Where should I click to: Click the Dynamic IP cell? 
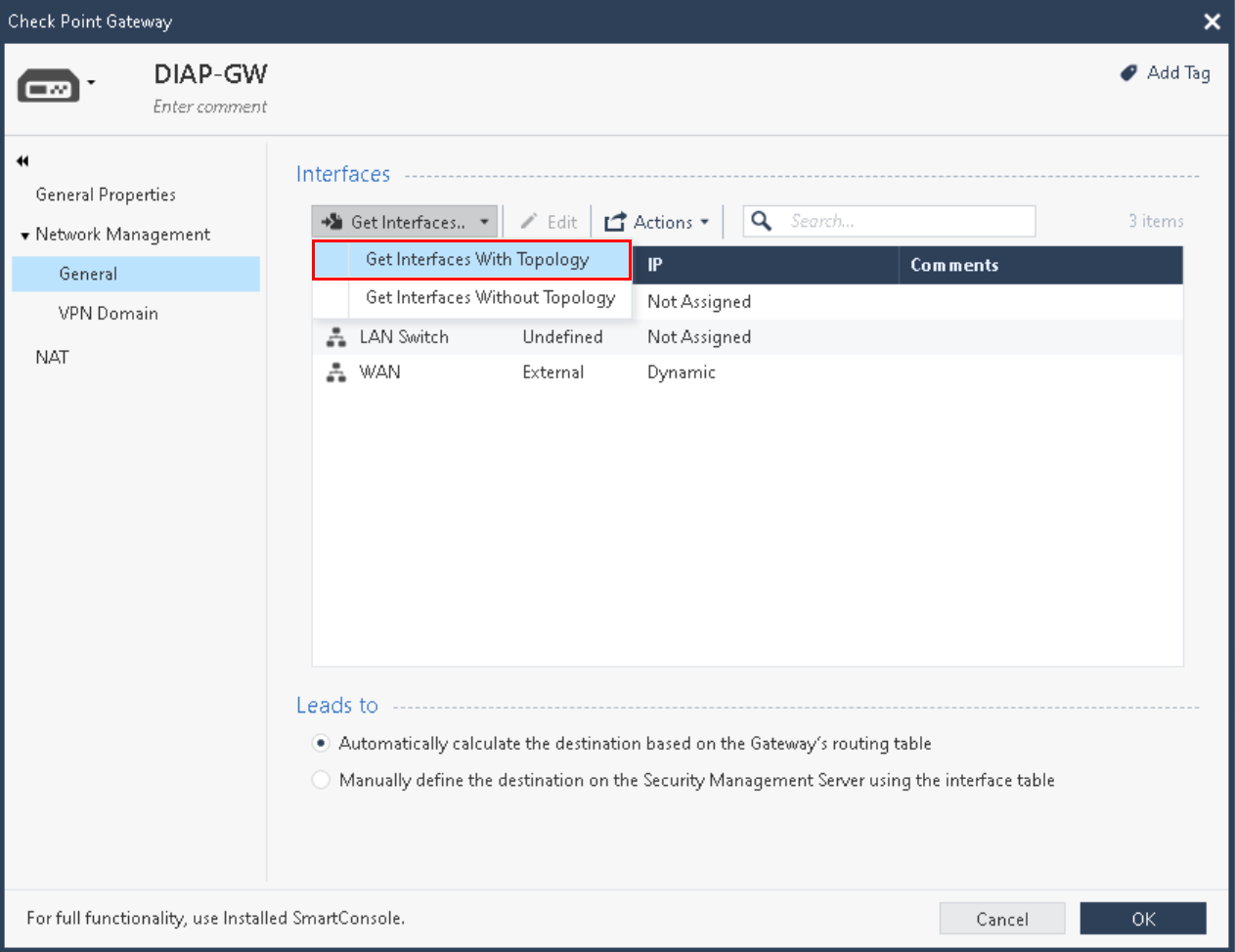pos(682,372)
